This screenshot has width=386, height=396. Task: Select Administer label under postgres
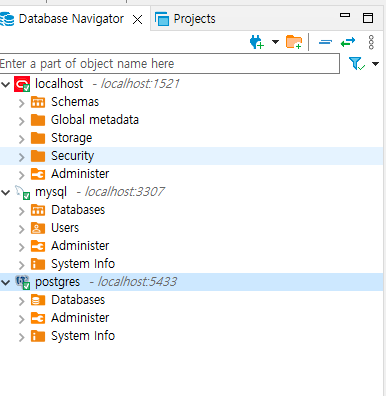(x=80, y=318)
